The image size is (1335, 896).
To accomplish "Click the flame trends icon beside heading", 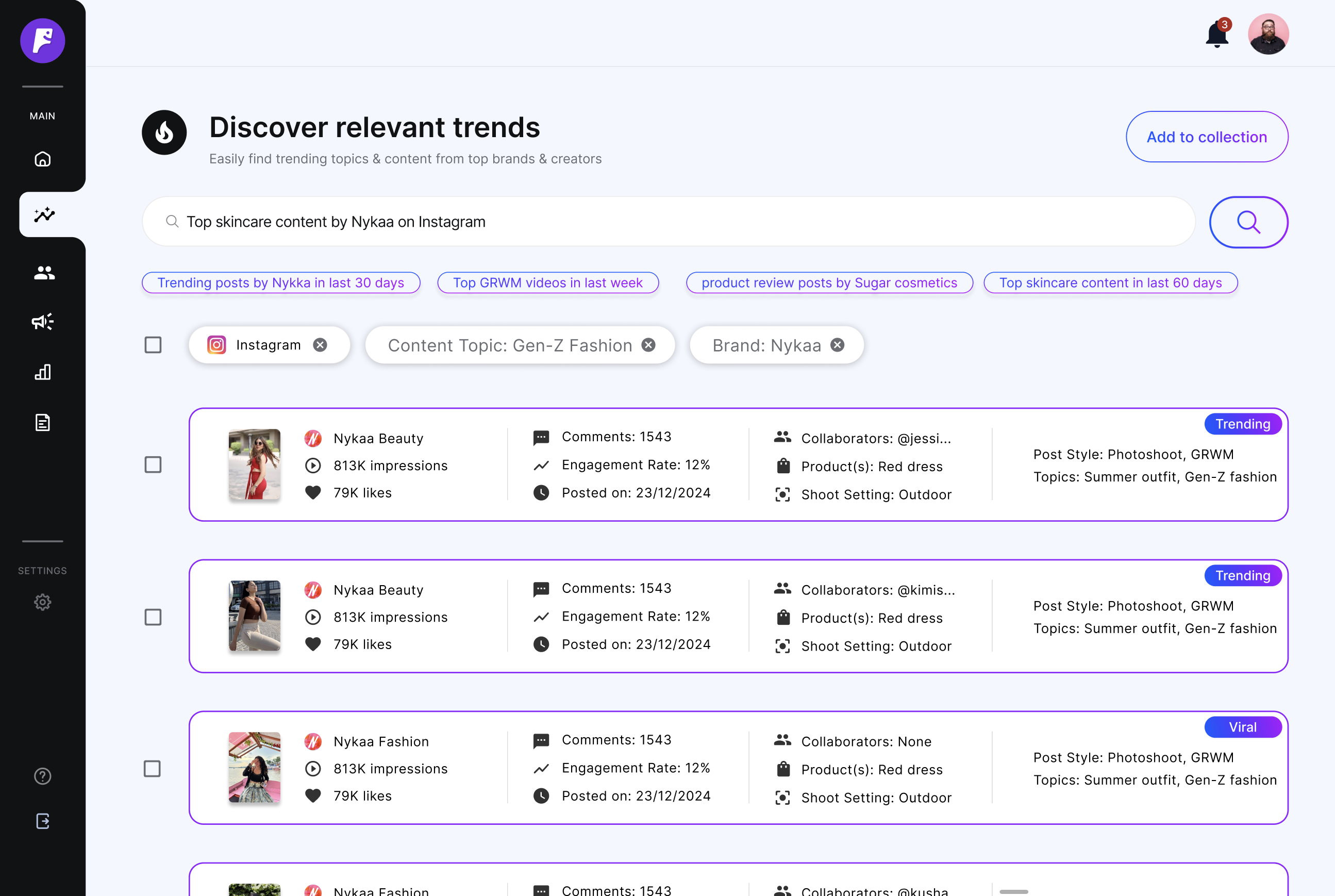I will pyautogui.click(x=164, y=132).
